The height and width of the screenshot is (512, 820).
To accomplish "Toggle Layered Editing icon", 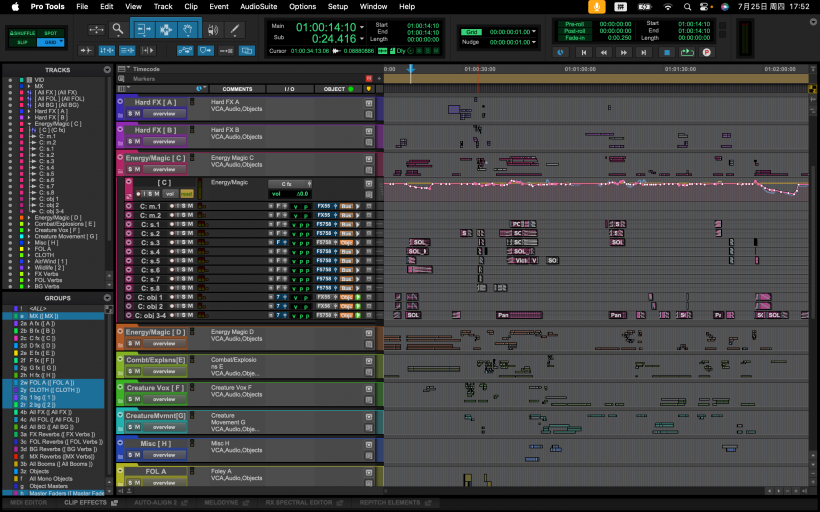I will point(246,50).
